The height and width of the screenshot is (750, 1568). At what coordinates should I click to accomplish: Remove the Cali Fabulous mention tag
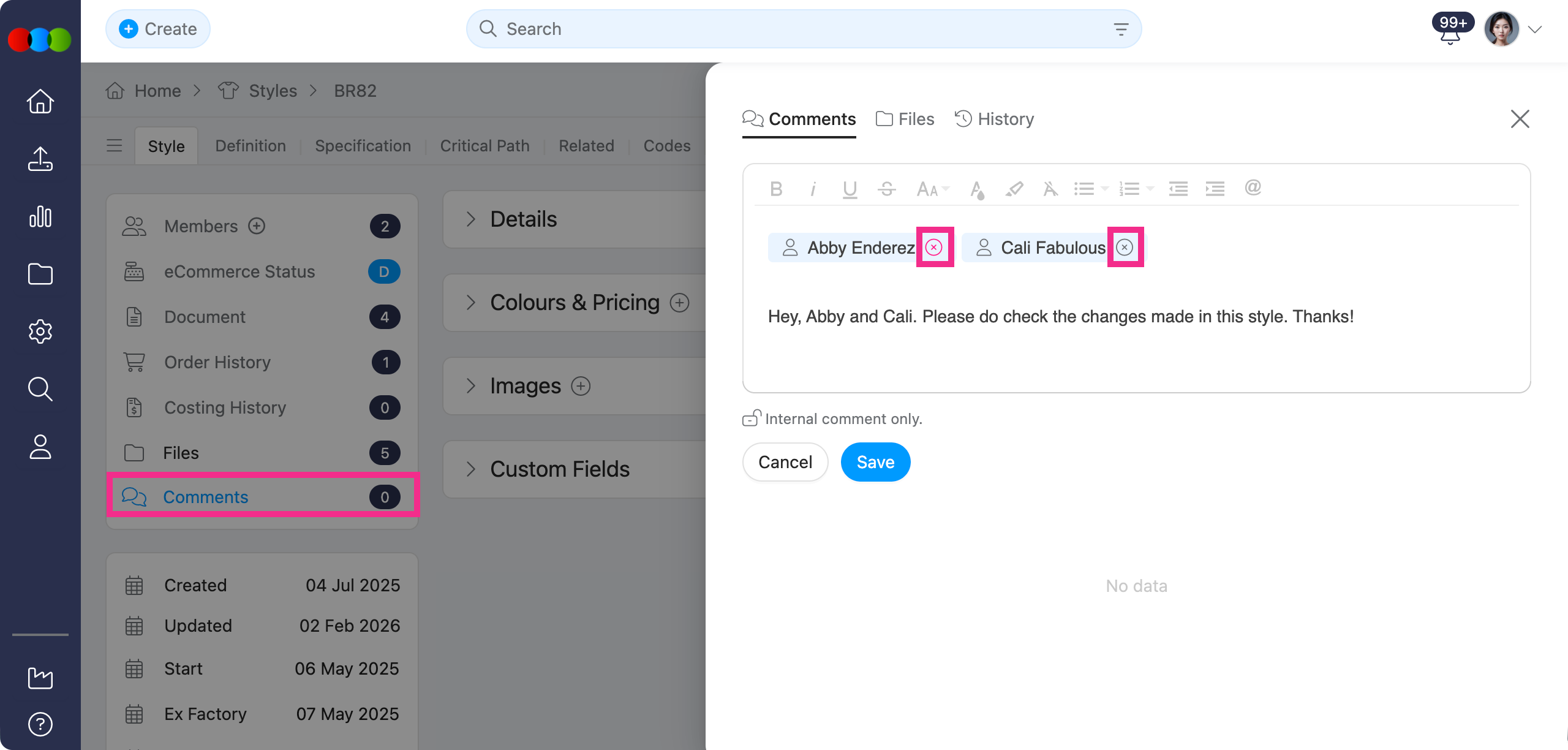(x=1125, y=247)
